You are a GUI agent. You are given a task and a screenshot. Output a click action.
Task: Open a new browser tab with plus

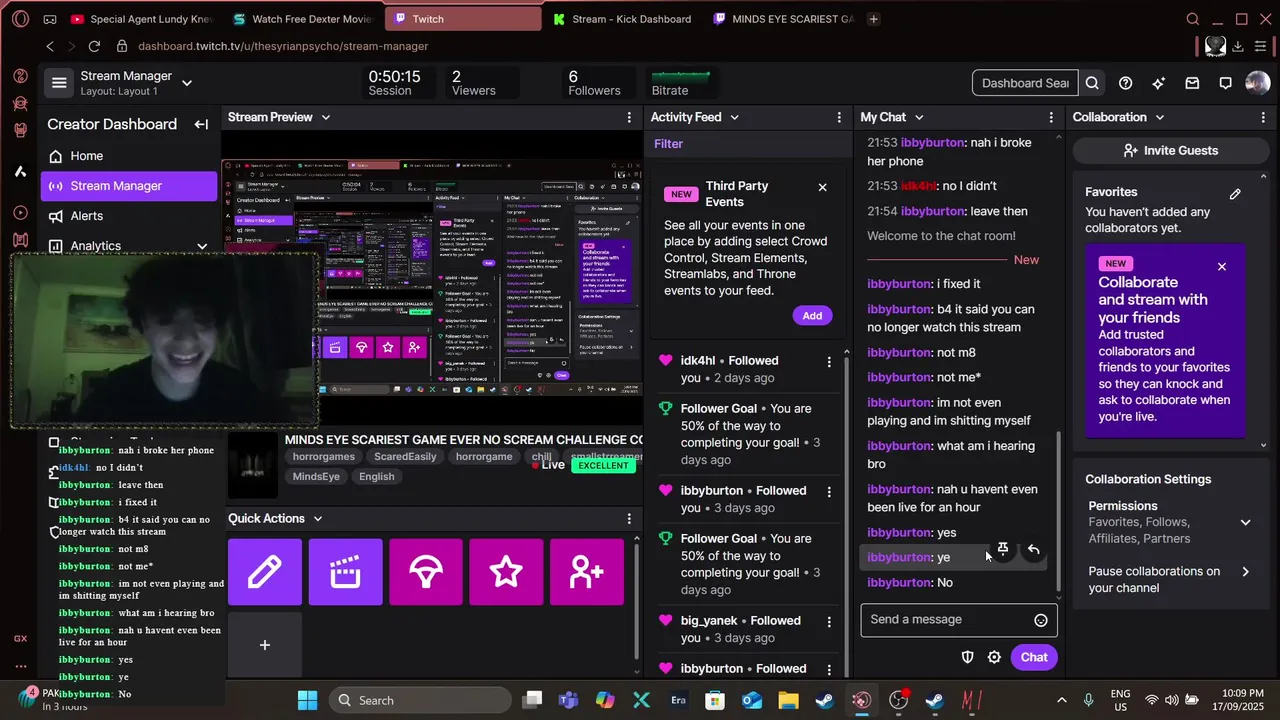(x=873, y=19)
